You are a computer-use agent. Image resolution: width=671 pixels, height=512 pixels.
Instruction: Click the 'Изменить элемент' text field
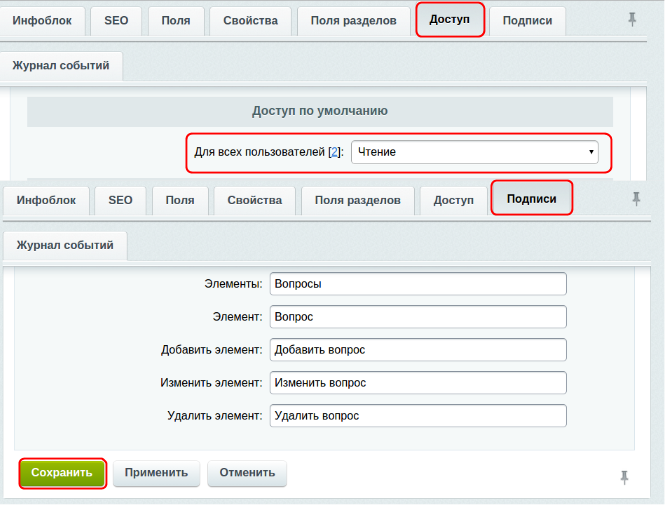click(418, 383)
